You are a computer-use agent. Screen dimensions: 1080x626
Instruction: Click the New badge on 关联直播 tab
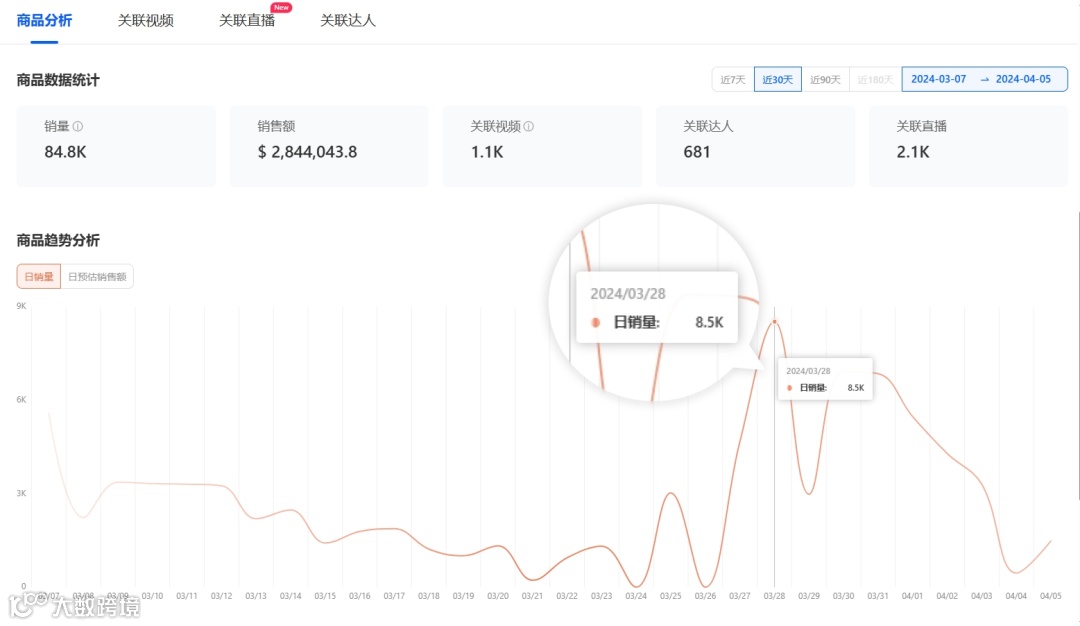[x=281, y=7]
